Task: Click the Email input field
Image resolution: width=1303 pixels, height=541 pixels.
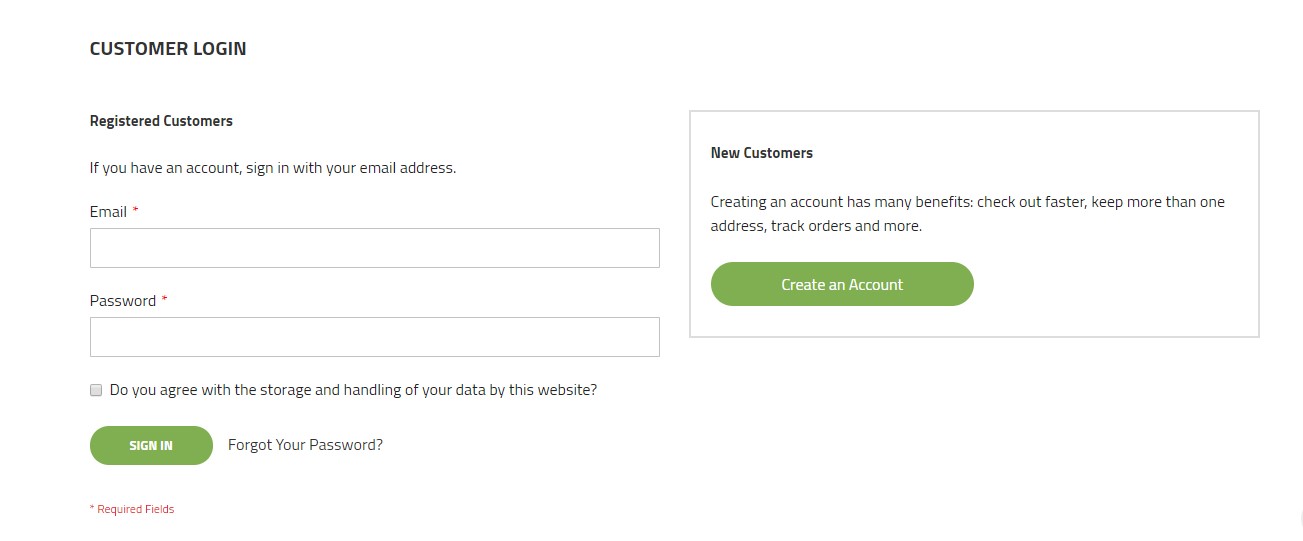Action: pos(374,248)
